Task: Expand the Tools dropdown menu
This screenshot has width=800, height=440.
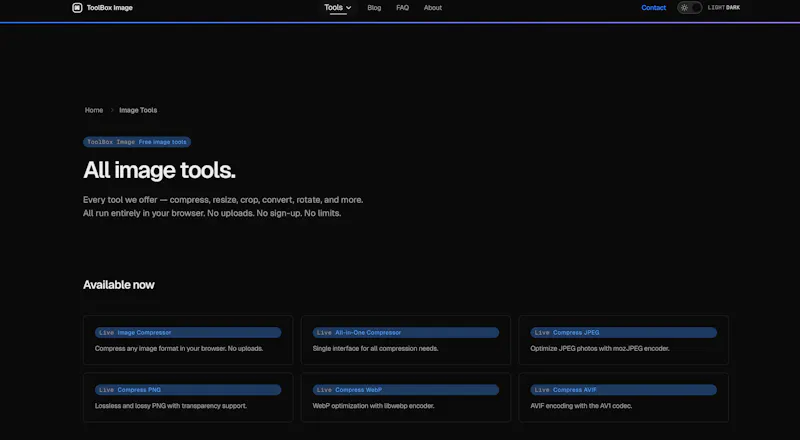Action: [337, 8]
